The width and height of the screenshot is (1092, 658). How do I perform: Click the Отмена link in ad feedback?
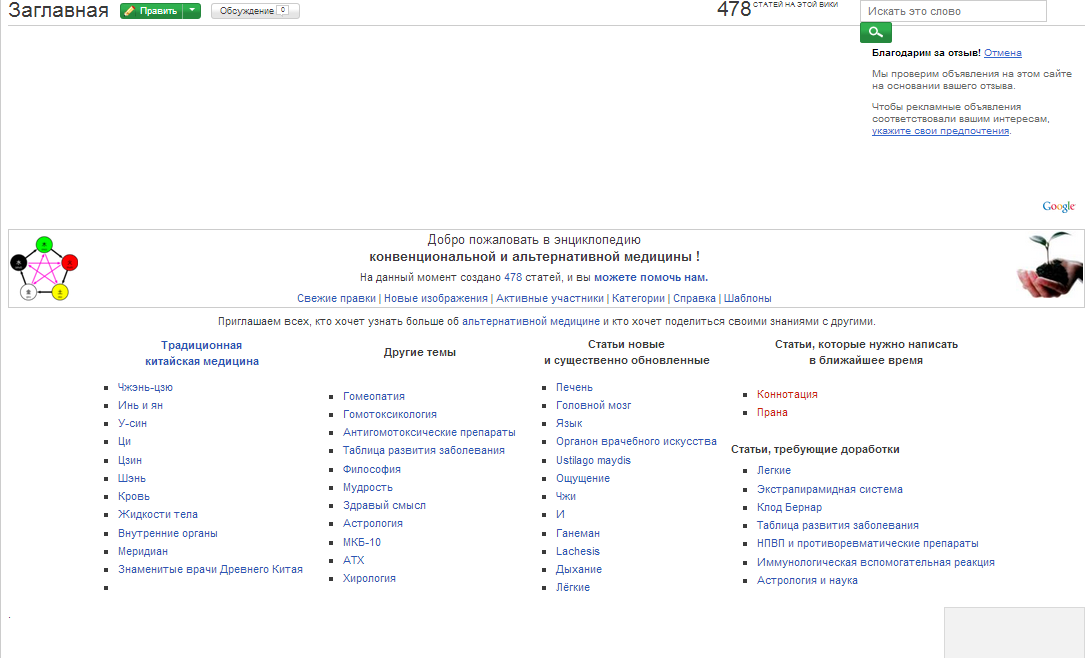click(x=1002, y=53)
